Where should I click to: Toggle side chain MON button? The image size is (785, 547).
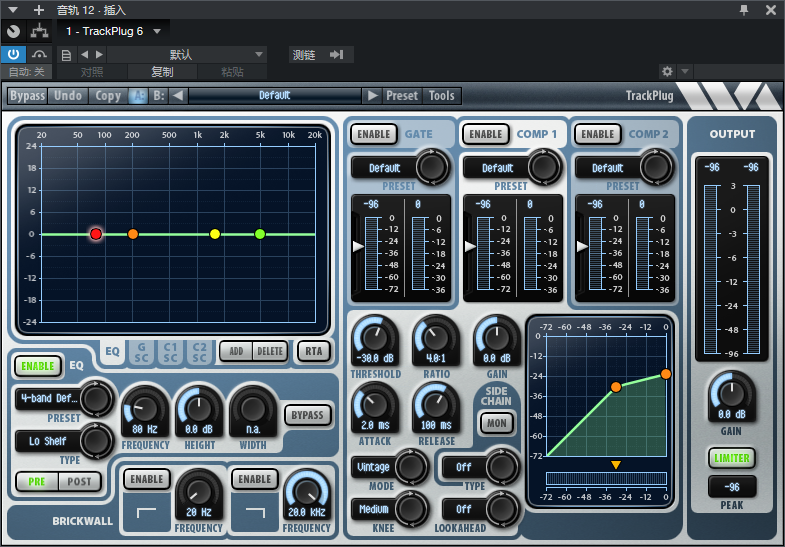497,423
